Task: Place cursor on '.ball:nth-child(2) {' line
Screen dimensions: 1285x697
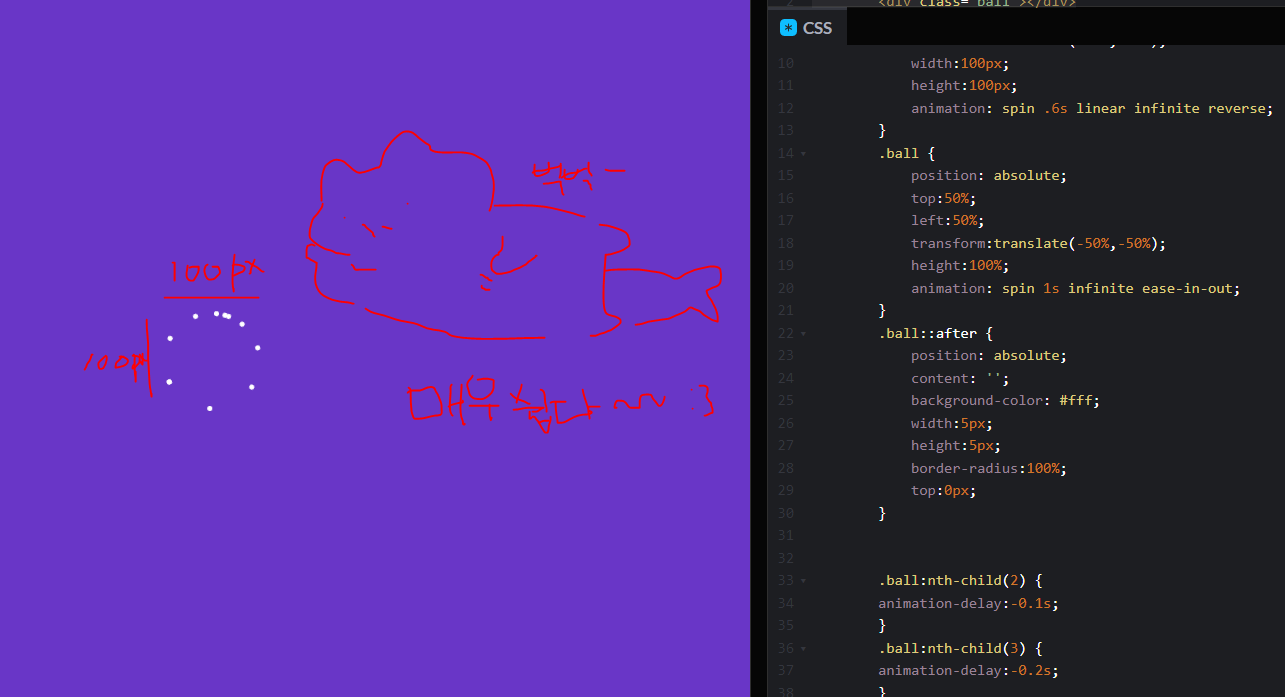Action: pos(960,581)
